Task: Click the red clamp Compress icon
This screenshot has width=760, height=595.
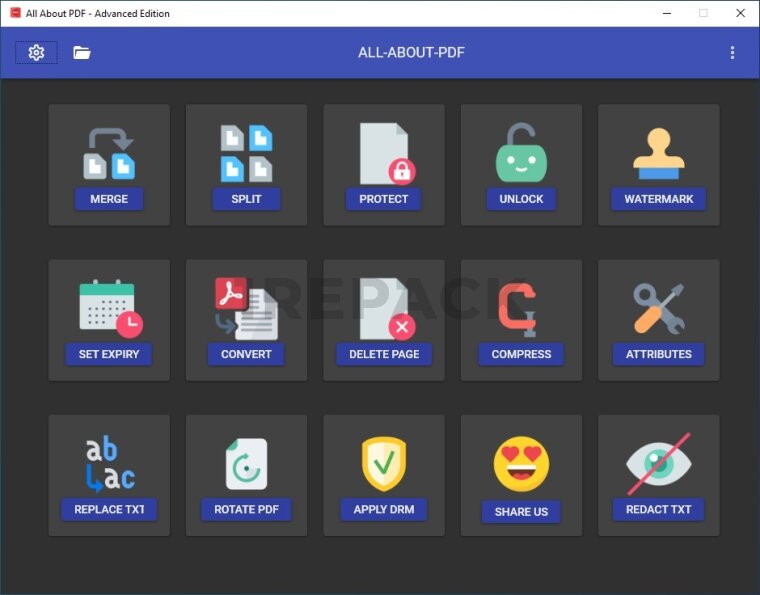Action: coord(521,308)
